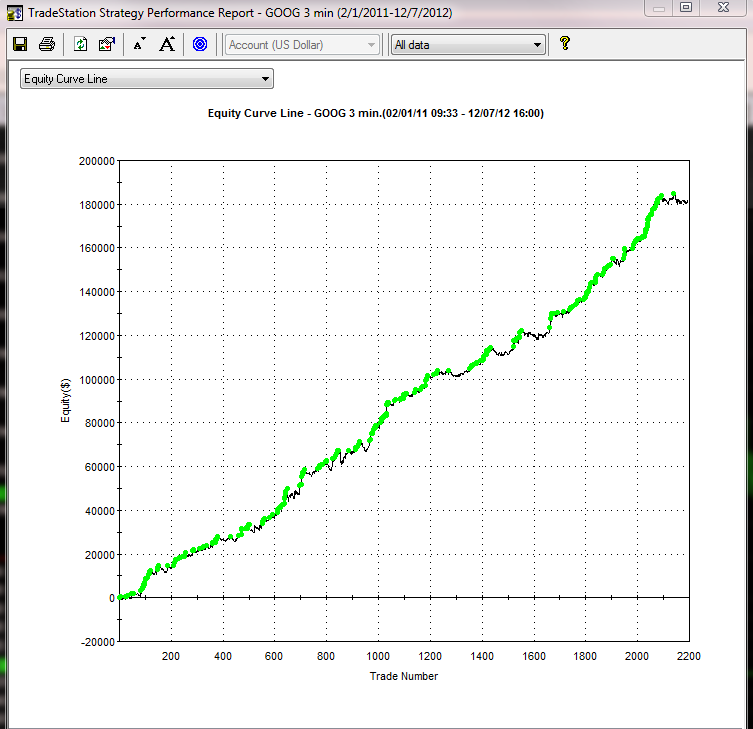Open the Equity Curve Line graph selector
753x729 pixels.
pos(146,79)
